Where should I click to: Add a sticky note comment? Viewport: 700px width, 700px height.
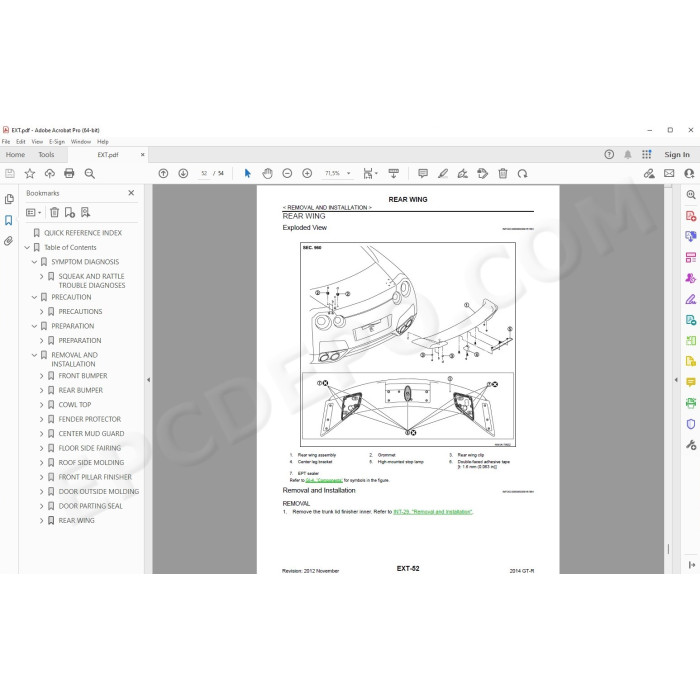(423, 173)
